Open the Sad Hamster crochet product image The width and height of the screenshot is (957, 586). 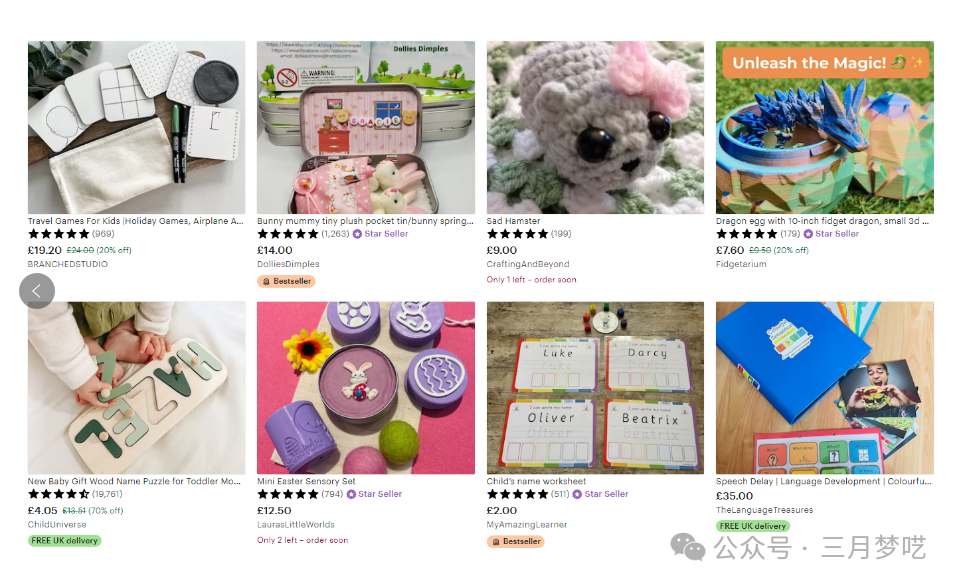click(x=595, y=128)
